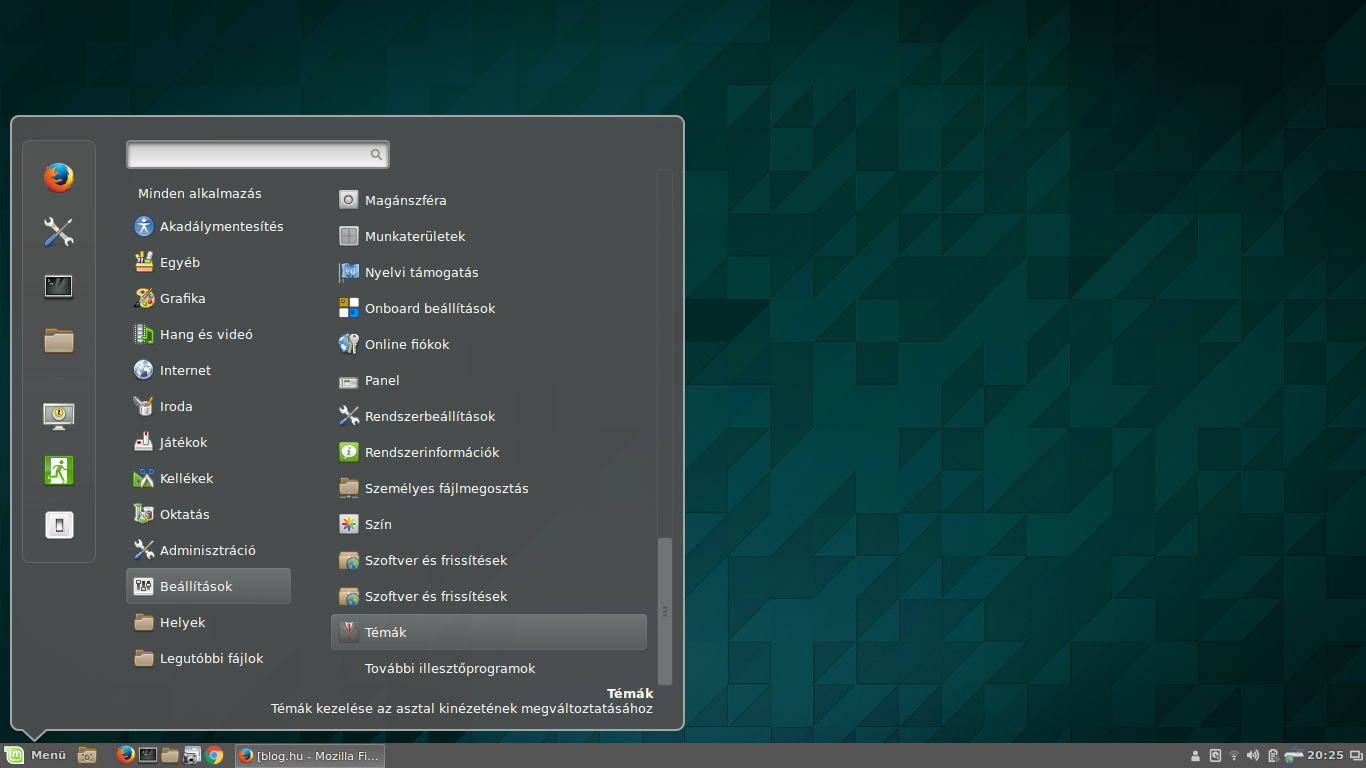
Task: Open Rendszerinformációk entry
Action: (x=489, y=452)
